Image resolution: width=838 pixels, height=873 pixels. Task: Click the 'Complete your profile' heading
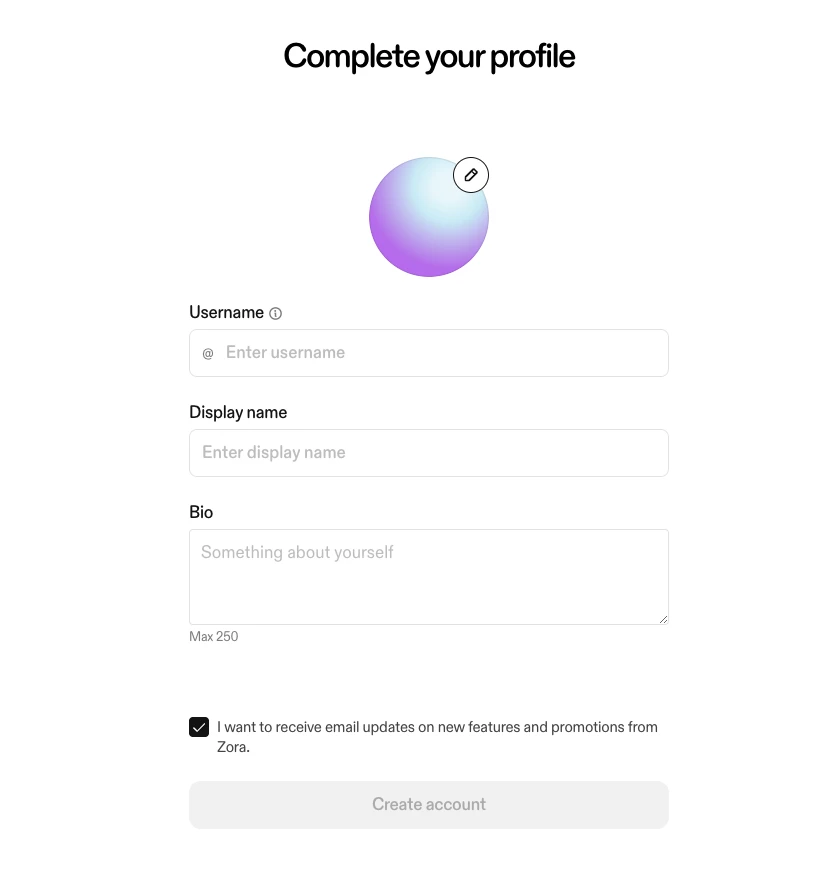pos(429,56)
